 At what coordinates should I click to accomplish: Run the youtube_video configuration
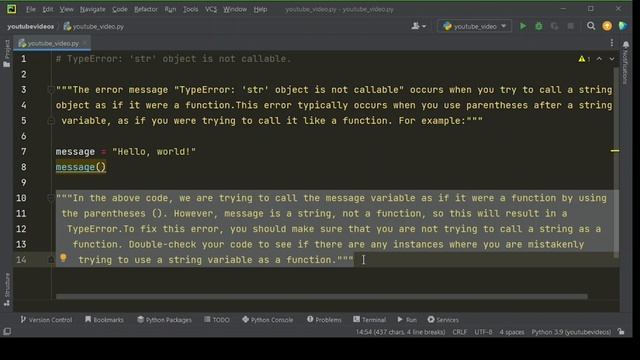point(523,26)
